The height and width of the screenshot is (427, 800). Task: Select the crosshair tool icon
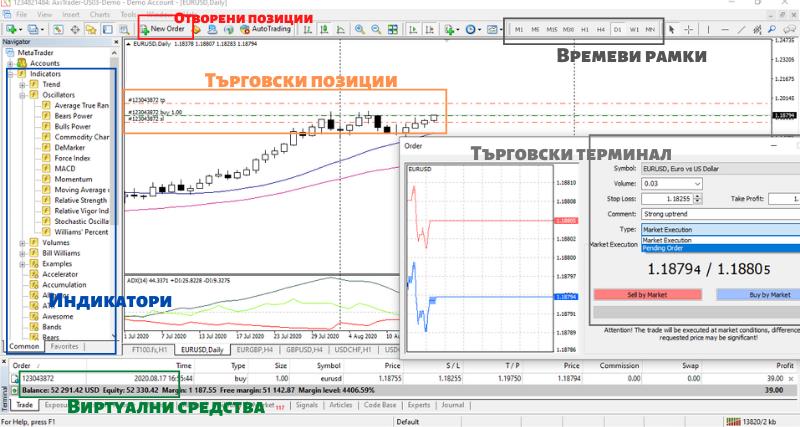point(688,30)
